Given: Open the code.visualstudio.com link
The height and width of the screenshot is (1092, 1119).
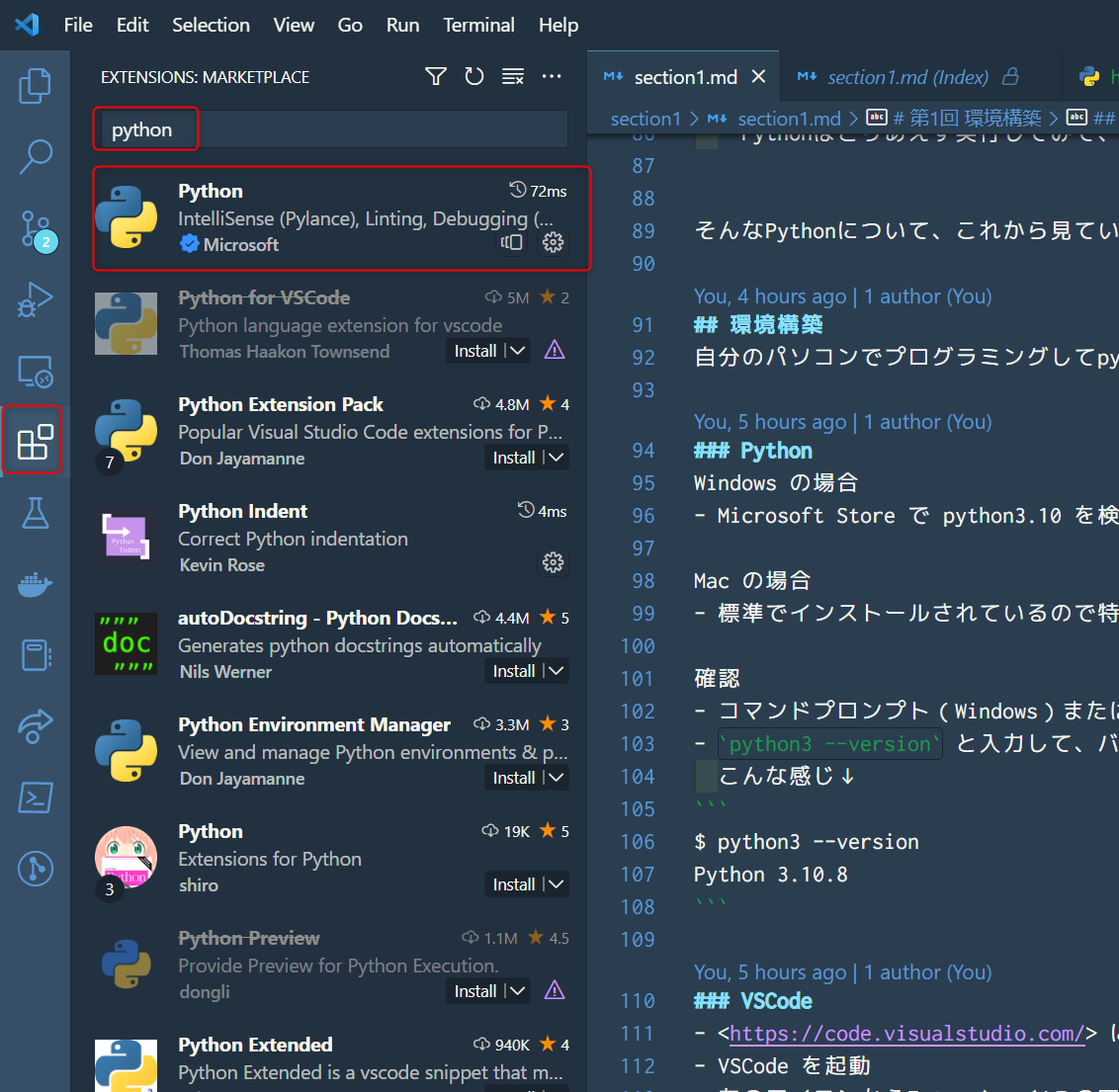Looking at the screenshot, I should 907,1033.
